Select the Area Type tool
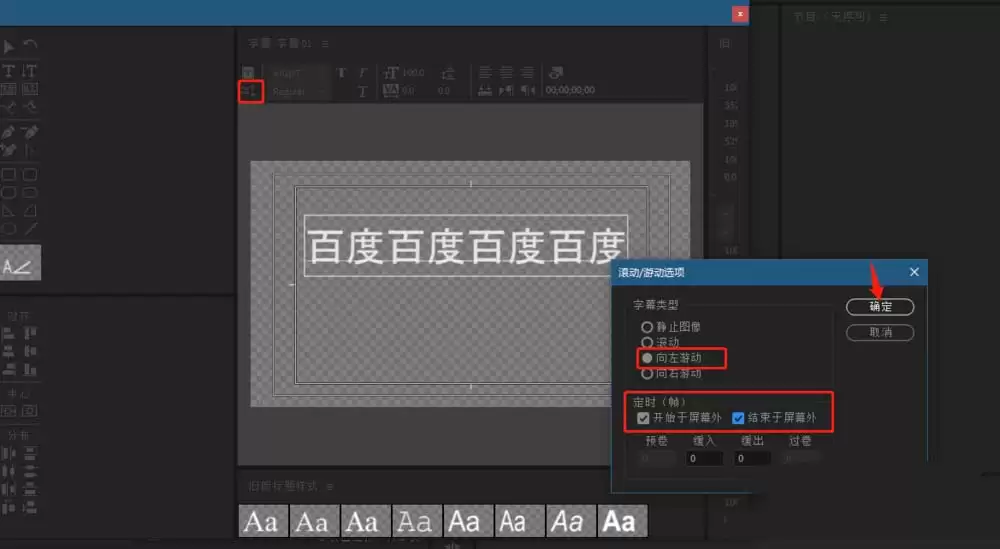 coord(9,89)
